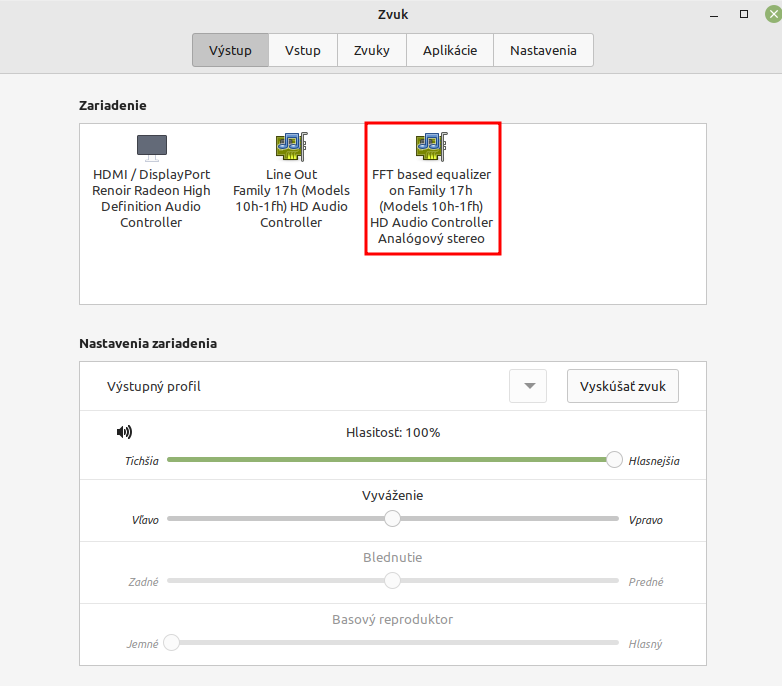
Task: Close the Zvuk sound window
Action: 770,15
